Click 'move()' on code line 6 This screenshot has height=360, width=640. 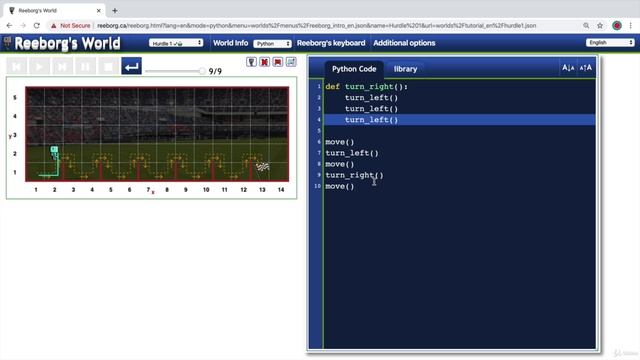click(340, 142)
